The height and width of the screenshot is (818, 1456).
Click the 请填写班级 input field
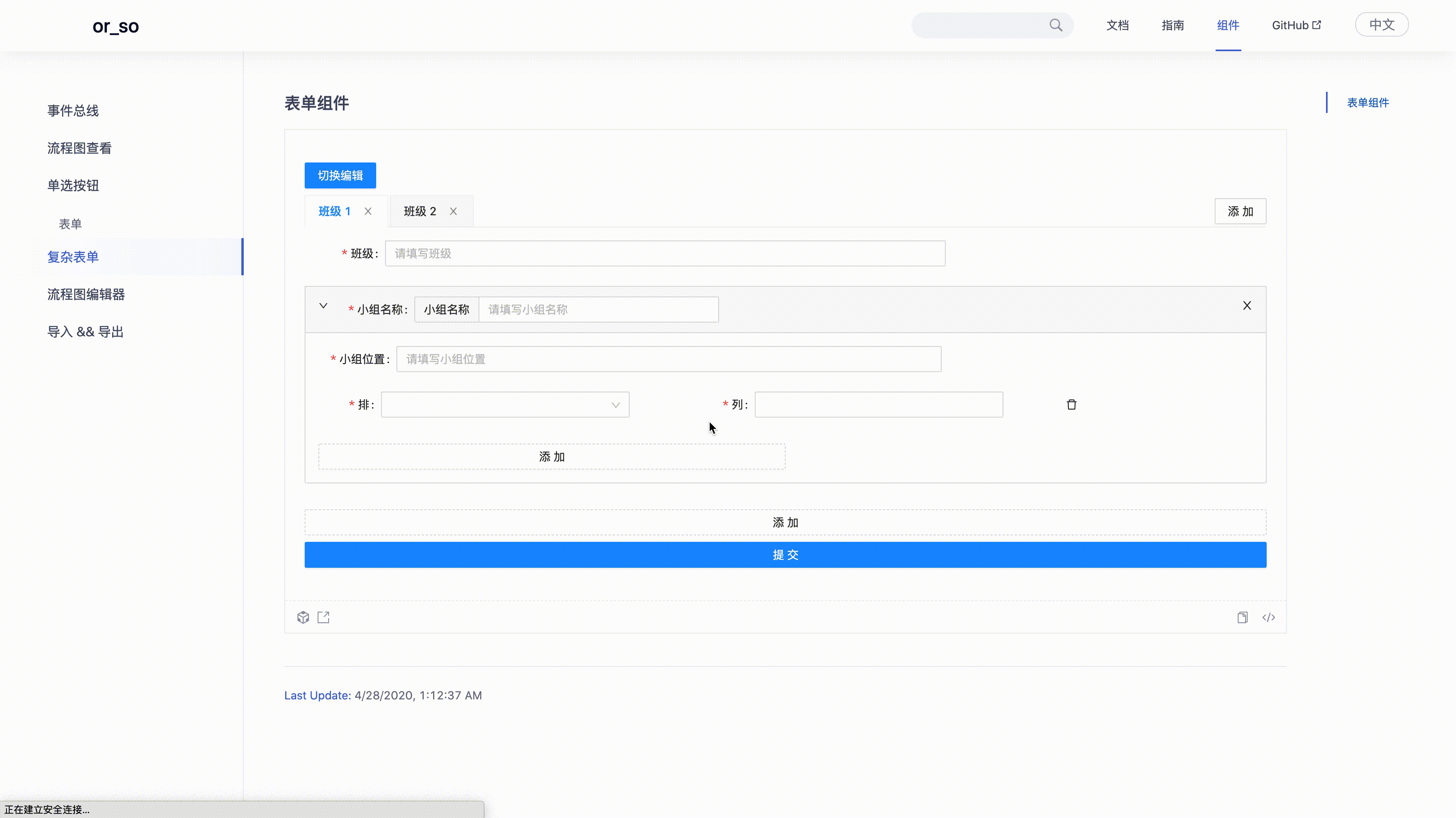[665, 254]
